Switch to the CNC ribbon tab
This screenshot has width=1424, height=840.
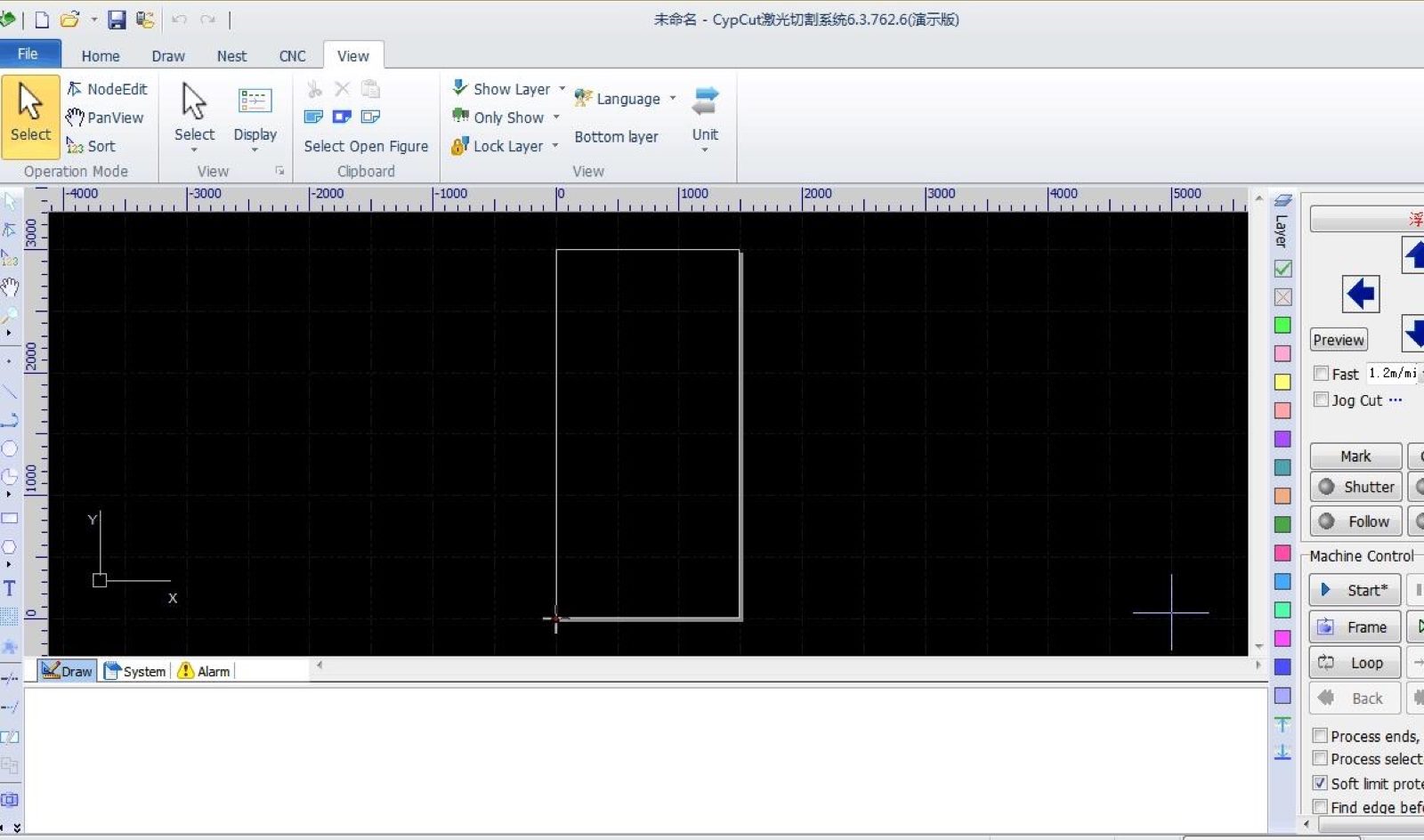point(292,56)
